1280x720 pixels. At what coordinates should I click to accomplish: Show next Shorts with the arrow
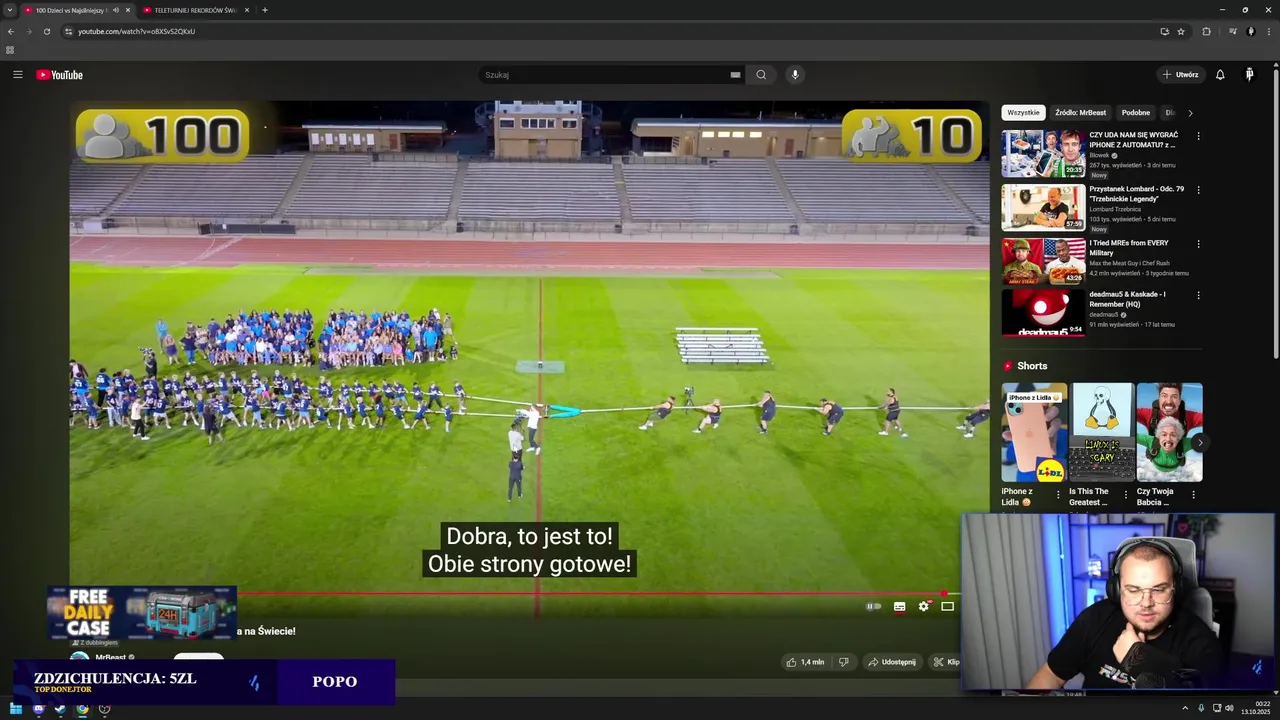(1199, 442)
